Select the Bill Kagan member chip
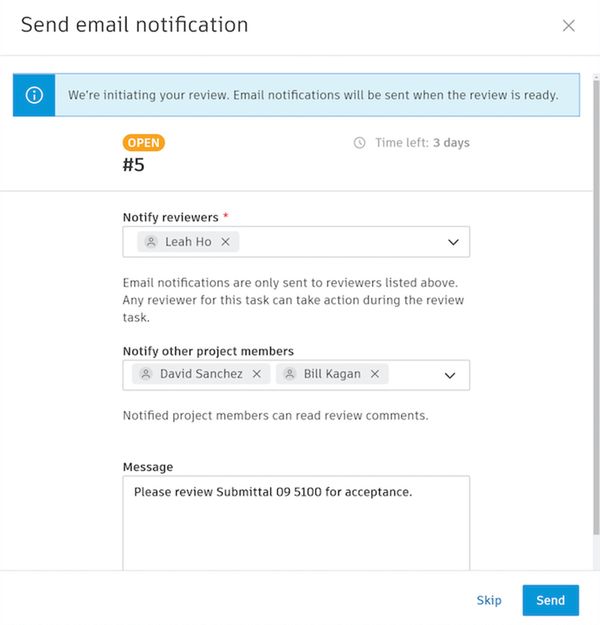The image size is (600, 625). (332, 374)
